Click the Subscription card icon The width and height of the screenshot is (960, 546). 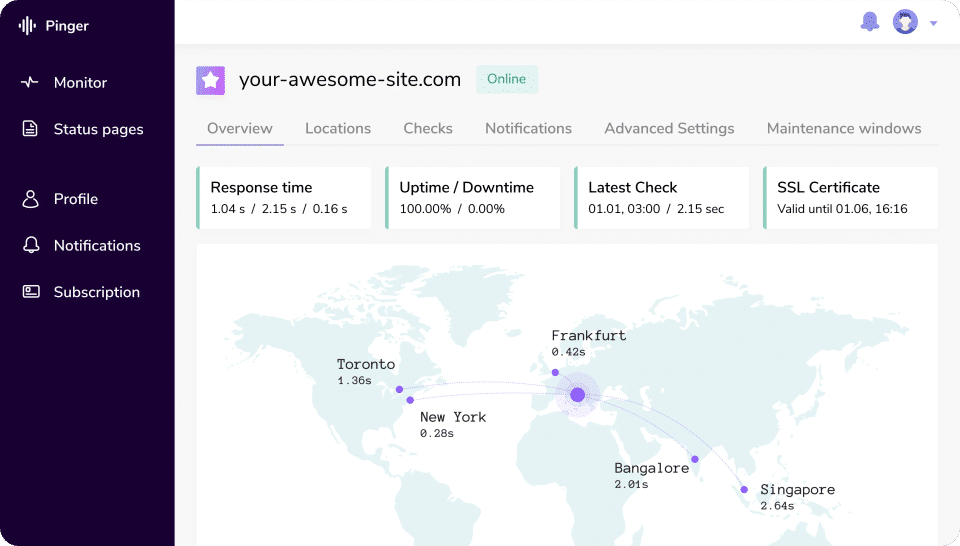pyautogui.click(x=31, y=291)
